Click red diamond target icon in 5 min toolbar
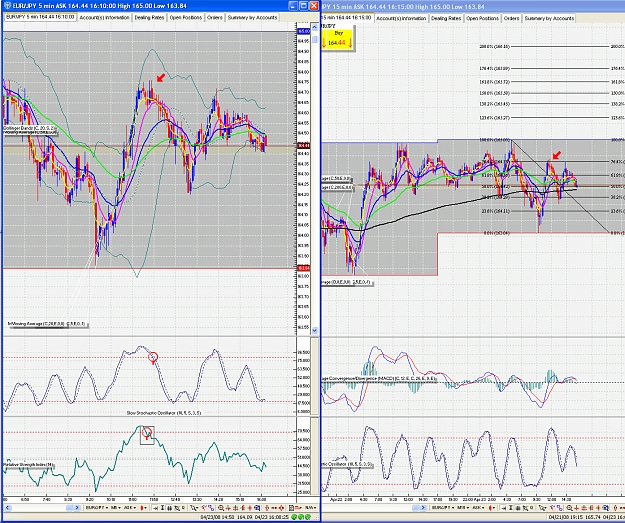 281,508
